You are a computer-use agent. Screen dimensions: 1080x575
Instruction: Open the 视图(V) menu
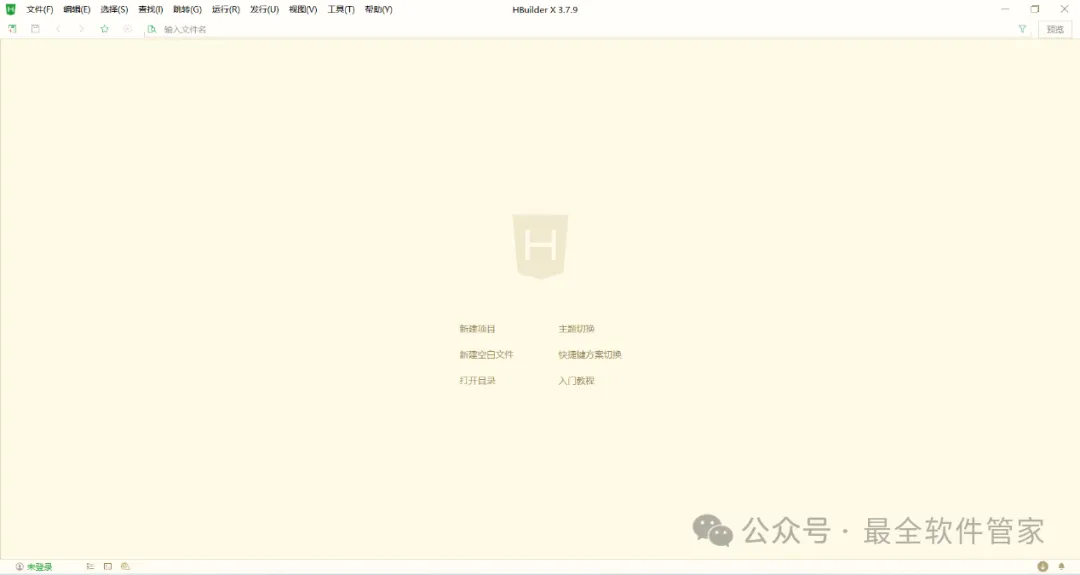pyautogui.click(x=302, y=10)
